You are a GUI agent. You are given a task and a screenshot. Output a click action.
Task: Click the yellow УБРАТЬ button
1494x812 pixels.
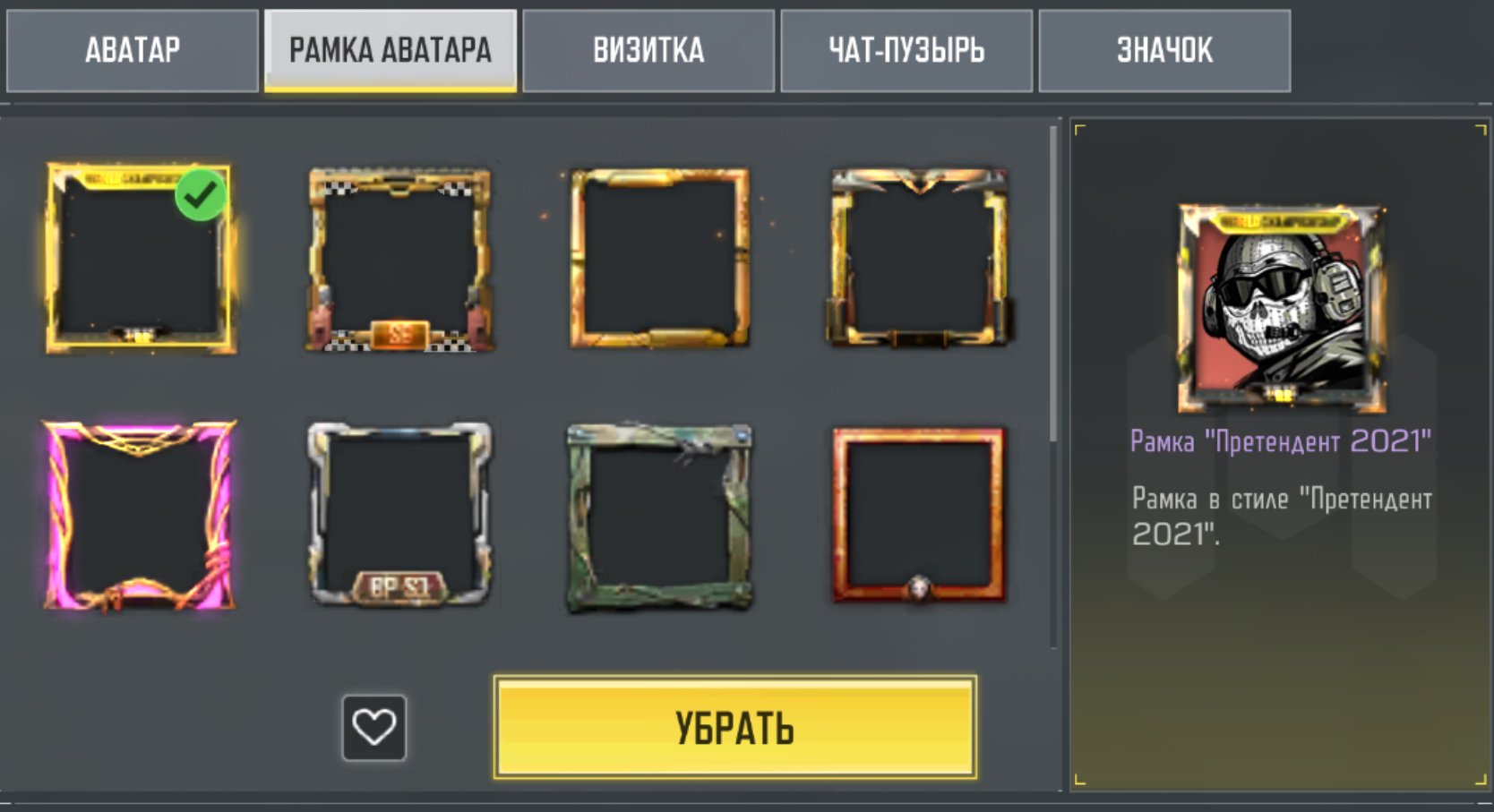734,727
